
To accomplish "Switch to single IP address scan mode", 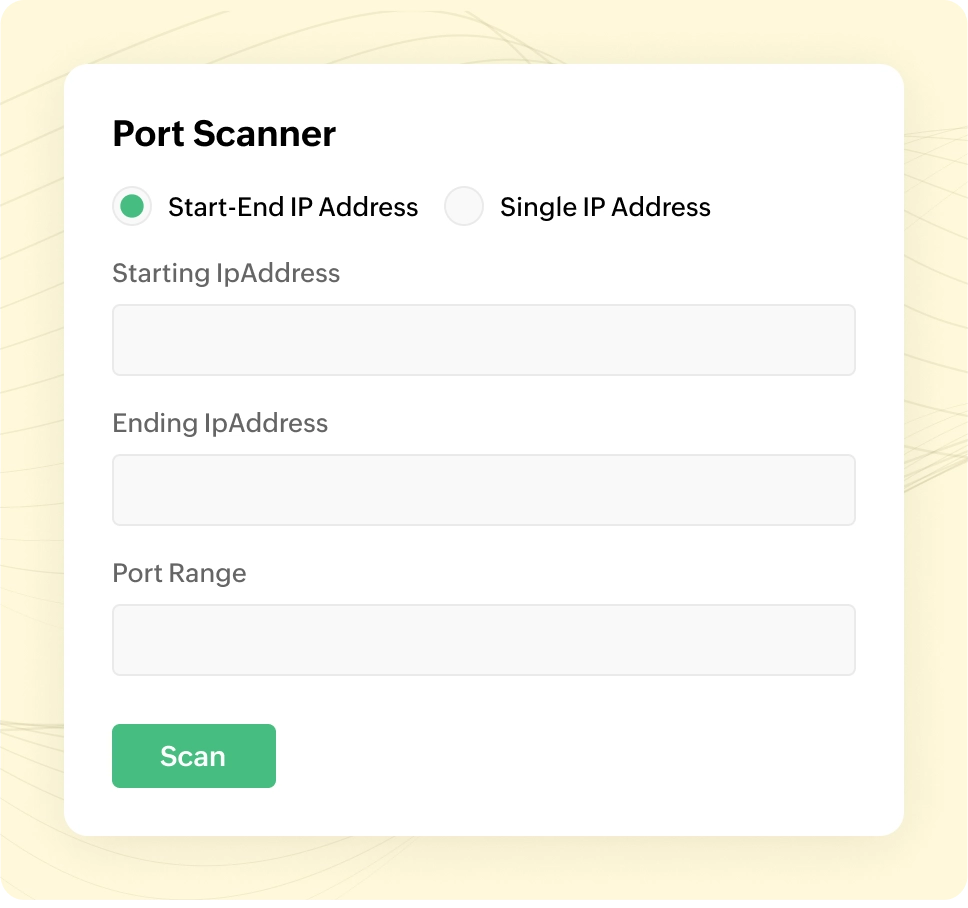I will coord(464,207).
